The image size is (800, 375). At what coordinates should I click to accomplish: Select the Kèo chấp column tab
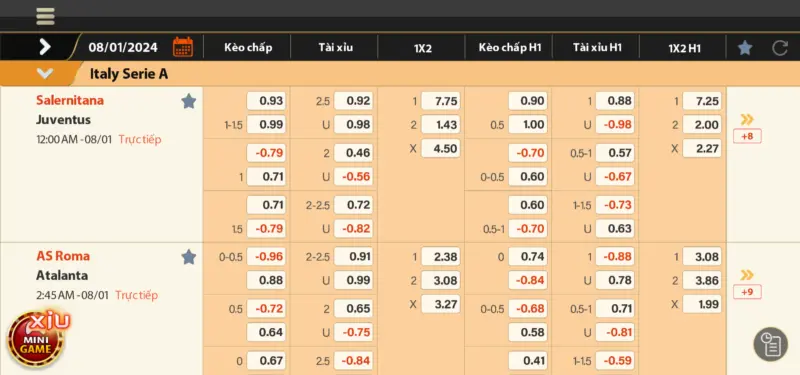point(248,48)
